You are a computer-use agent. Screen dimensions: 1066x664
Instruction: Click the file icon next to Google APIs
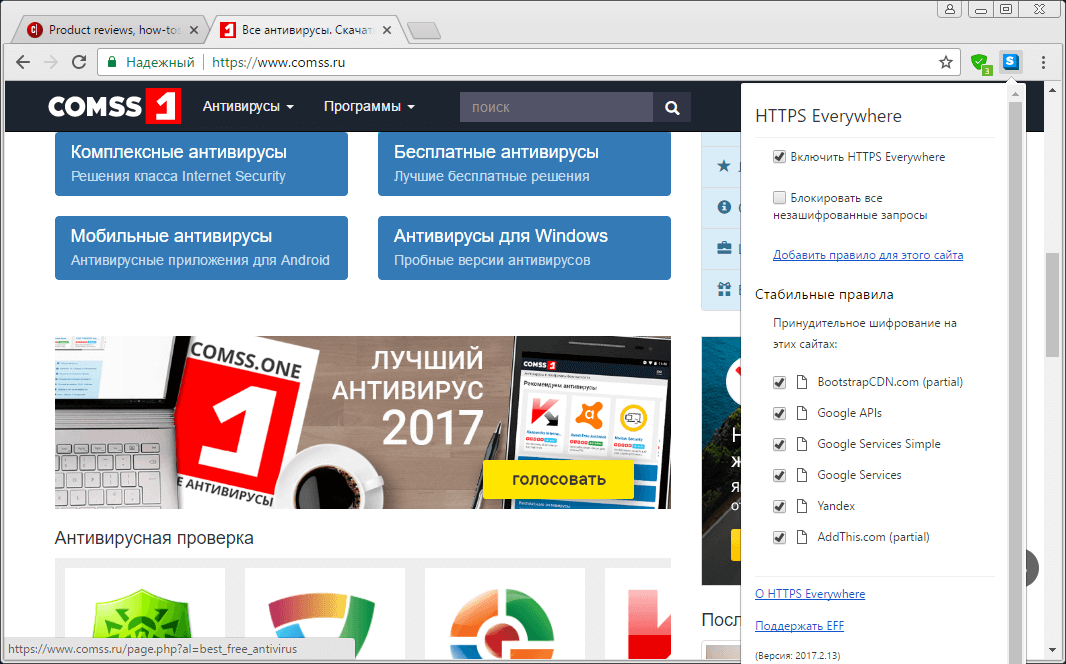click(802, 413)
